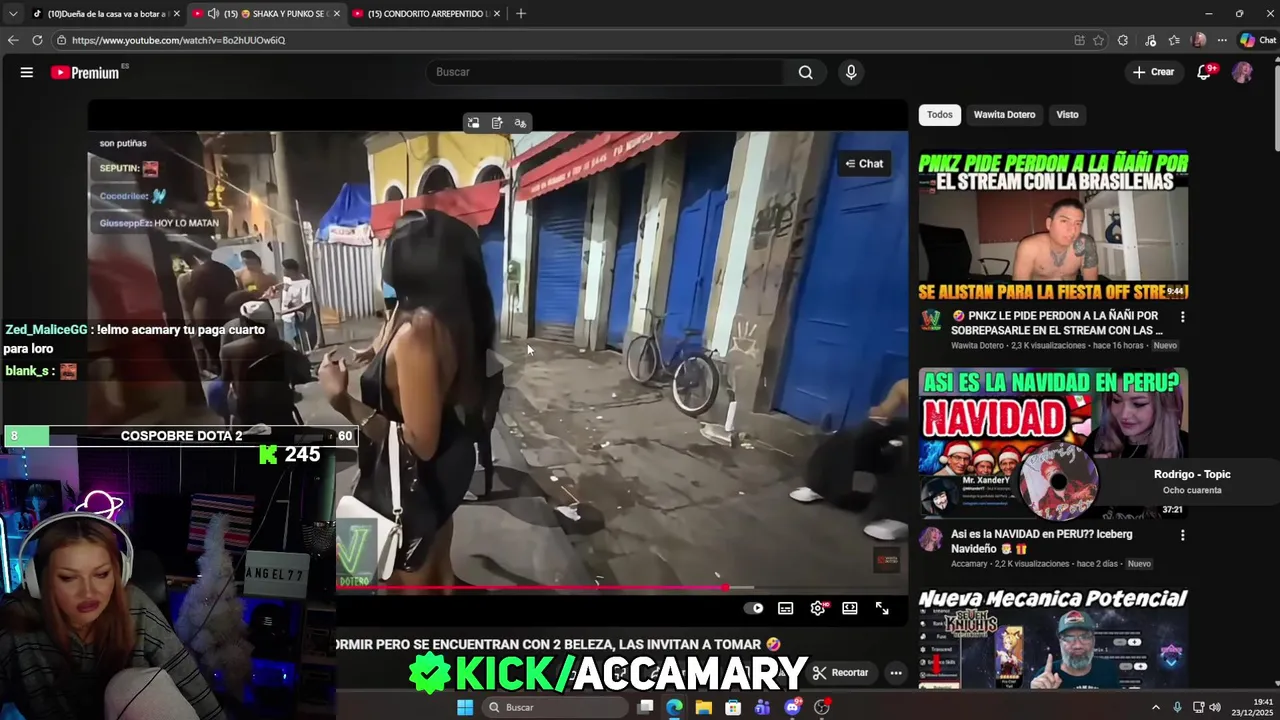Mute the SHAKA Y PUNKO tab audio
Image resolution: width=1280 pixels, height=720 pixels.
pyautogui.click(x=213, y=13)
